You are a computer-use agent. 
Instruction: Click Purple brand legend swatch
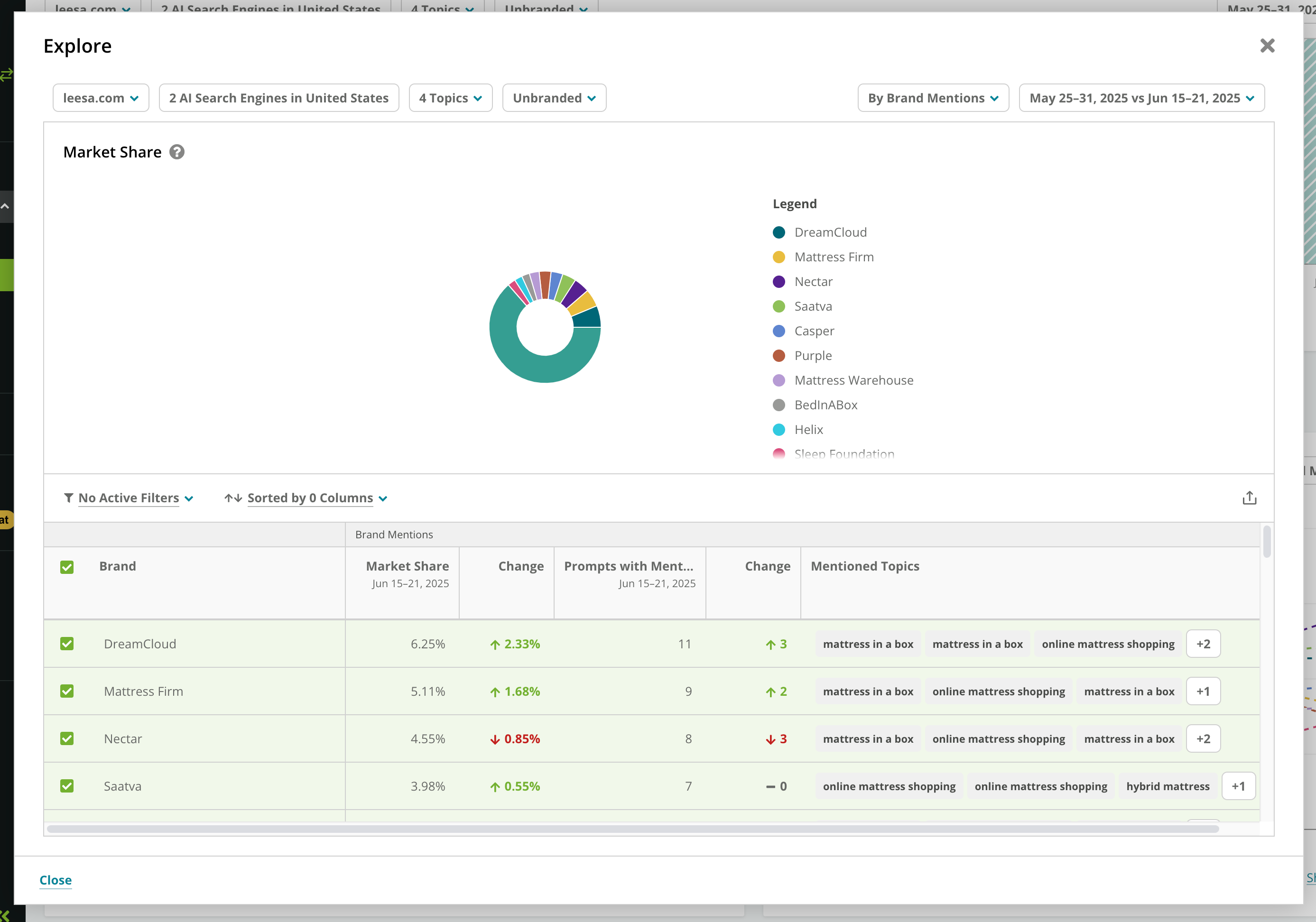point(779,355)
